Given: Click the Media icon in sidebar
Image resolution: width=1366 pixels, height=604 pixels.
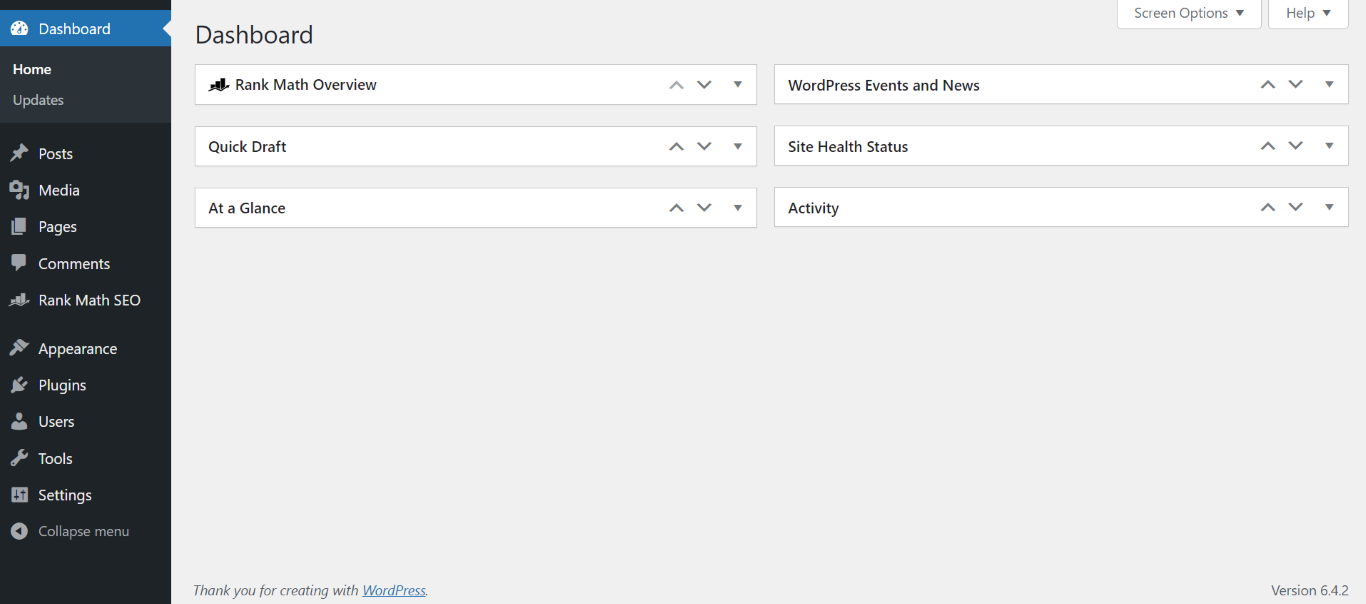Looking at the screenshot, I should (19, 190).
